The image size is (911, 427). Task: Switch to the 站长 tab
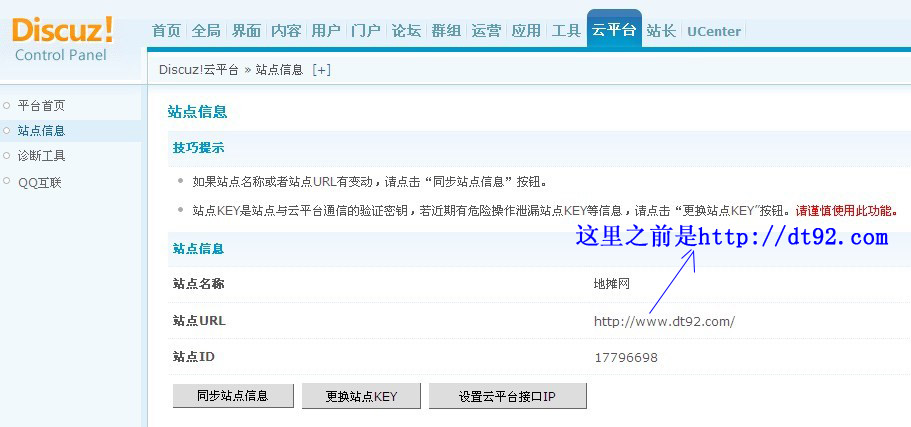point(662,31)
